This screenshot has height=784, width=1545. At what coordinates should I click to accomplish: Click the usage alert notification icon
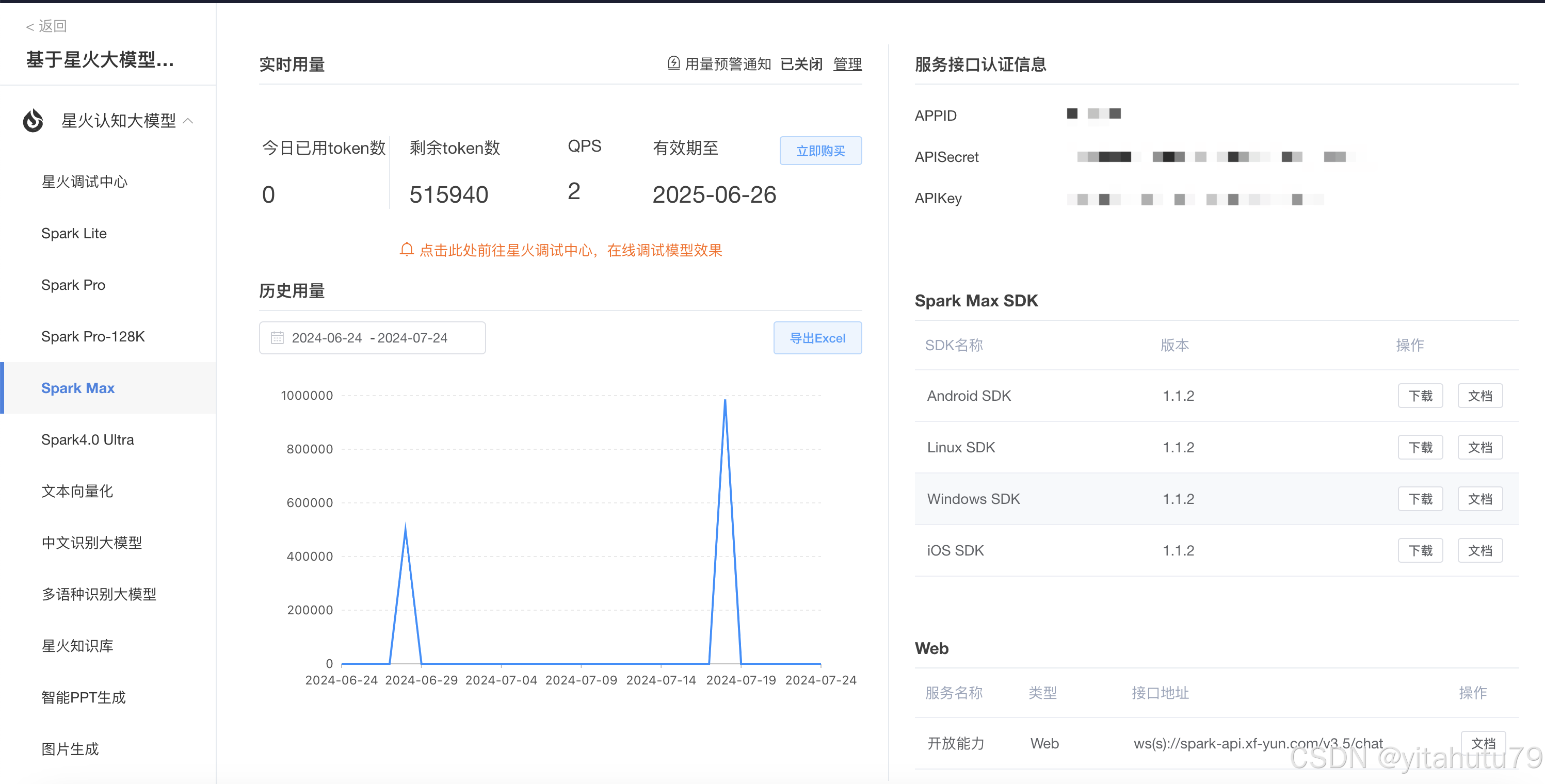click(x=673, y=63)
